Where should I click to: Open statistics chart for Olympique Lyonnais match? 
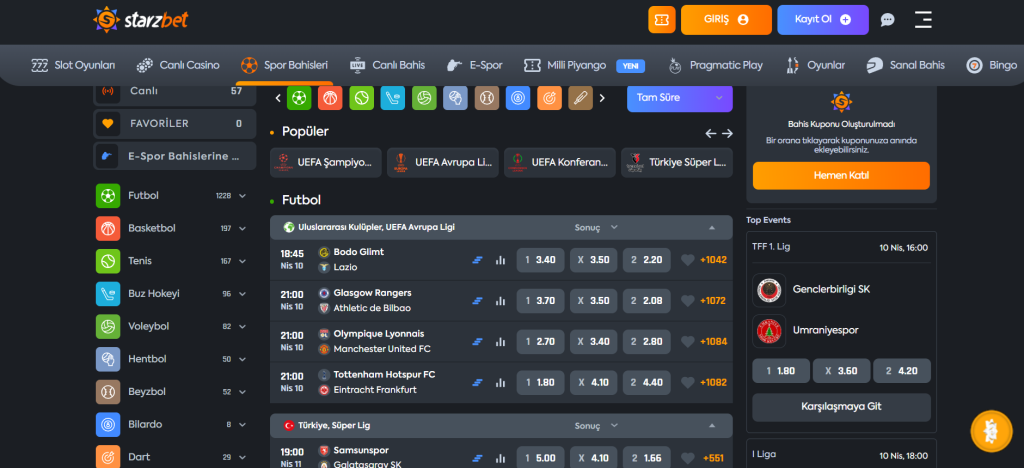(x=500, y=341)
